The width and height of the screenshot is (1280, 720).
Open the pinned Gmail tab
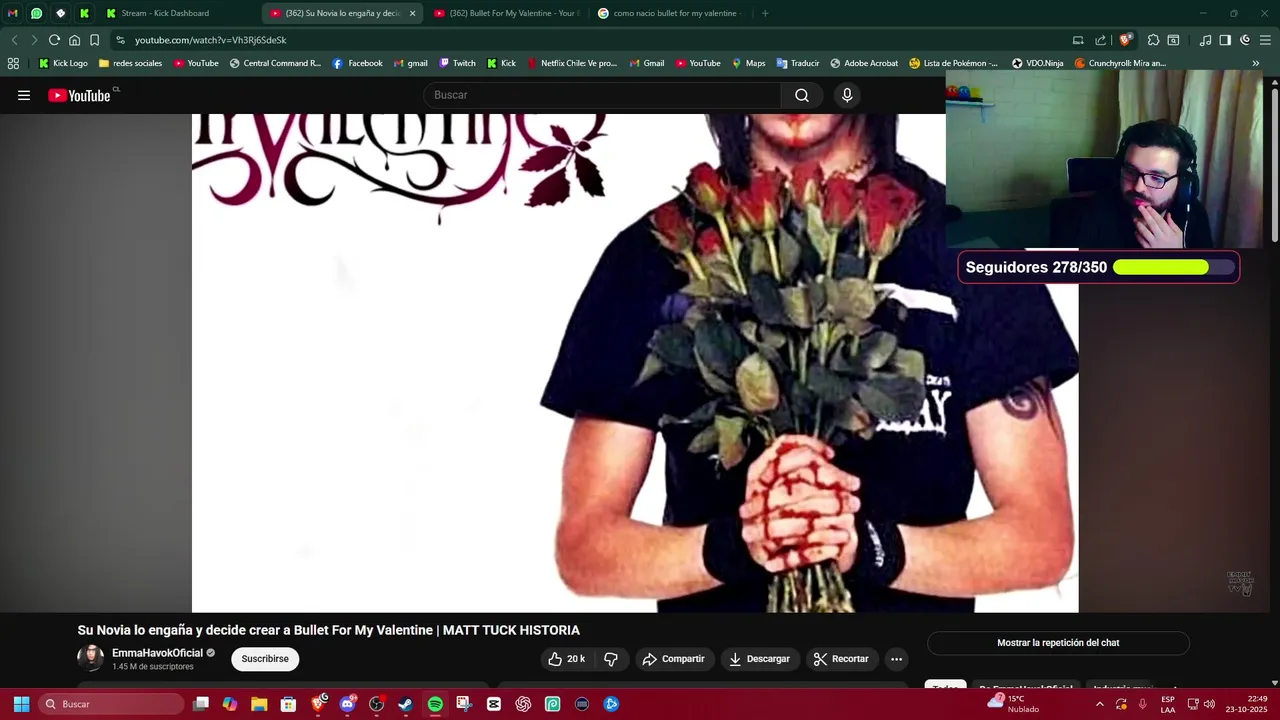[x=12, y=13]
